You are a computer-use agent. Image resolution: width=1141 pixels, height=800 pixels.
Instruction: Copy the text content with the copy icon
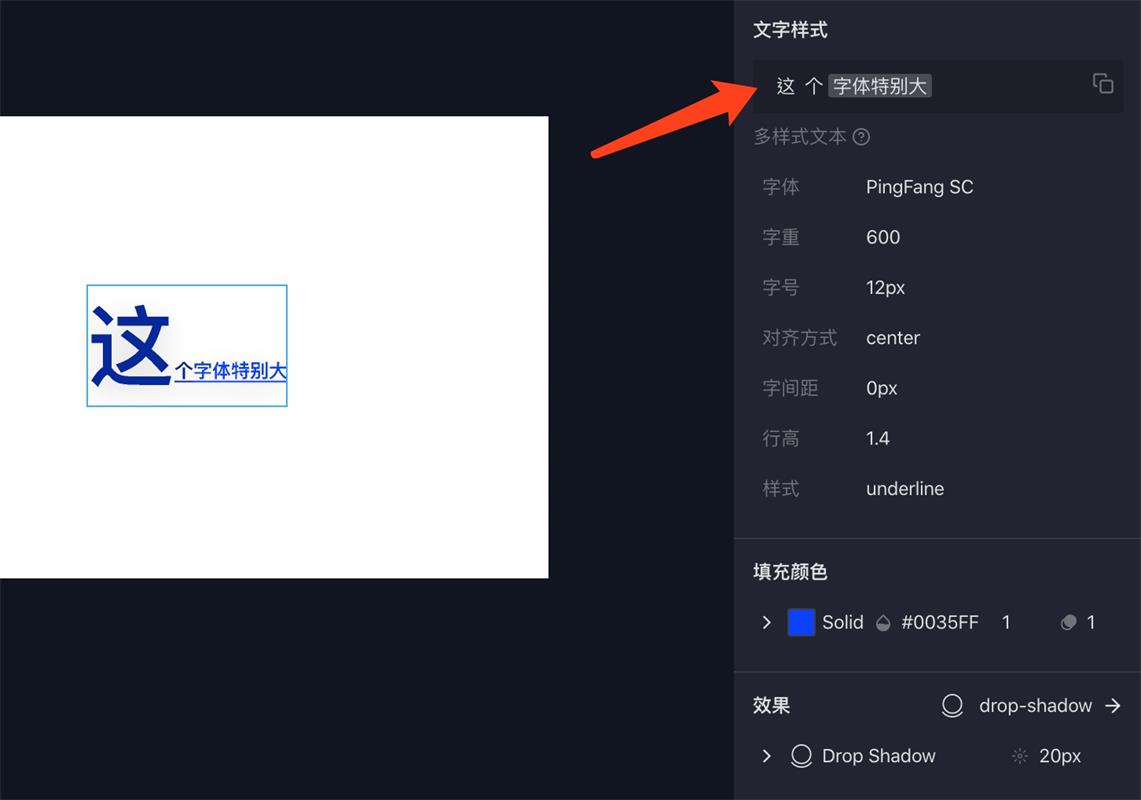tap(1102, 84)
